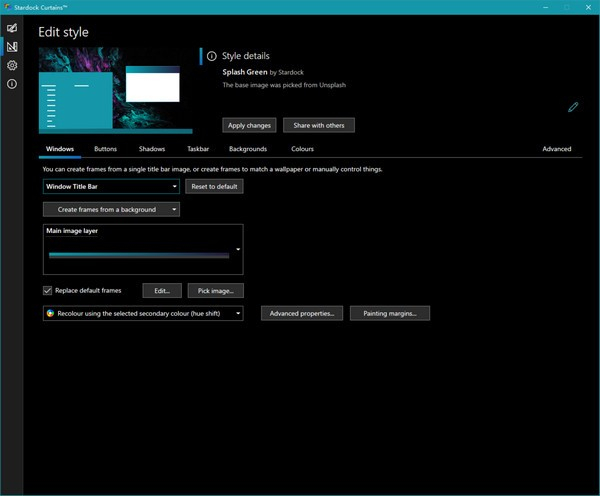Switch to the Taskbar tab

click(198, 149)
